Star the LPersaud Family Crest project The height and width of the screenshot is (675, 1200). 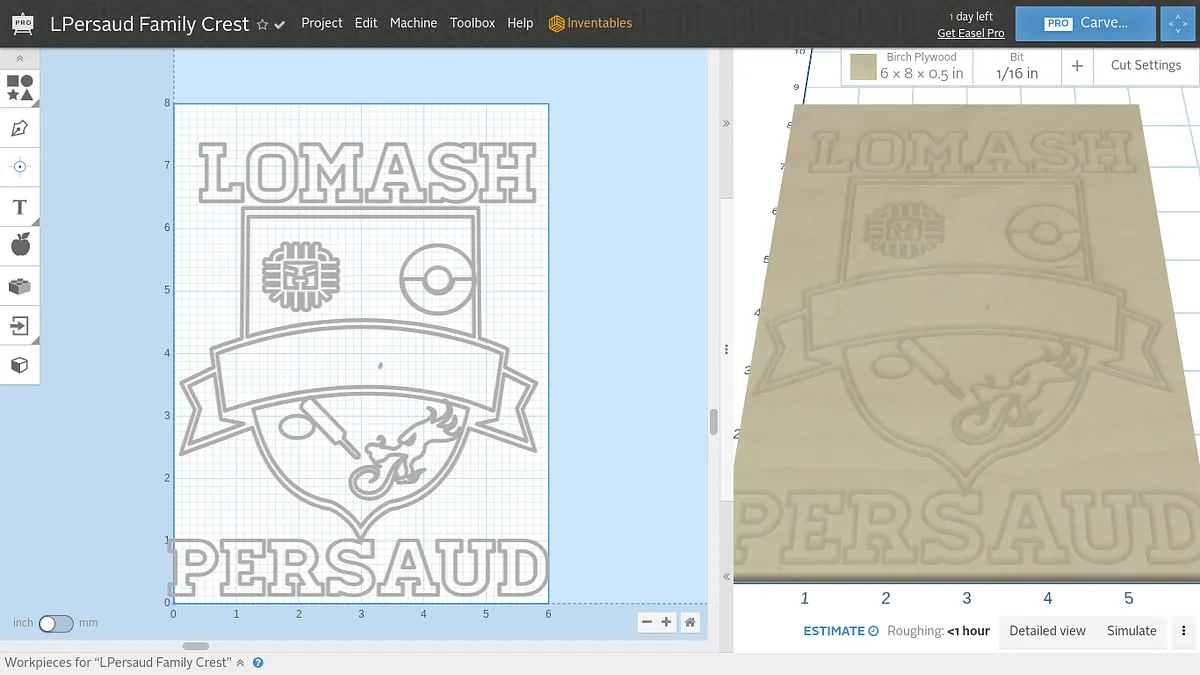coord(262,25)
